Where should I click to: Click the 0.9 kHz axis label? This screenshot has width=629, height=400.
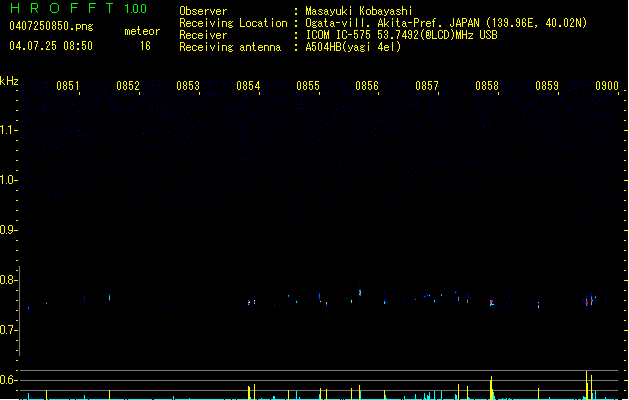8,230
